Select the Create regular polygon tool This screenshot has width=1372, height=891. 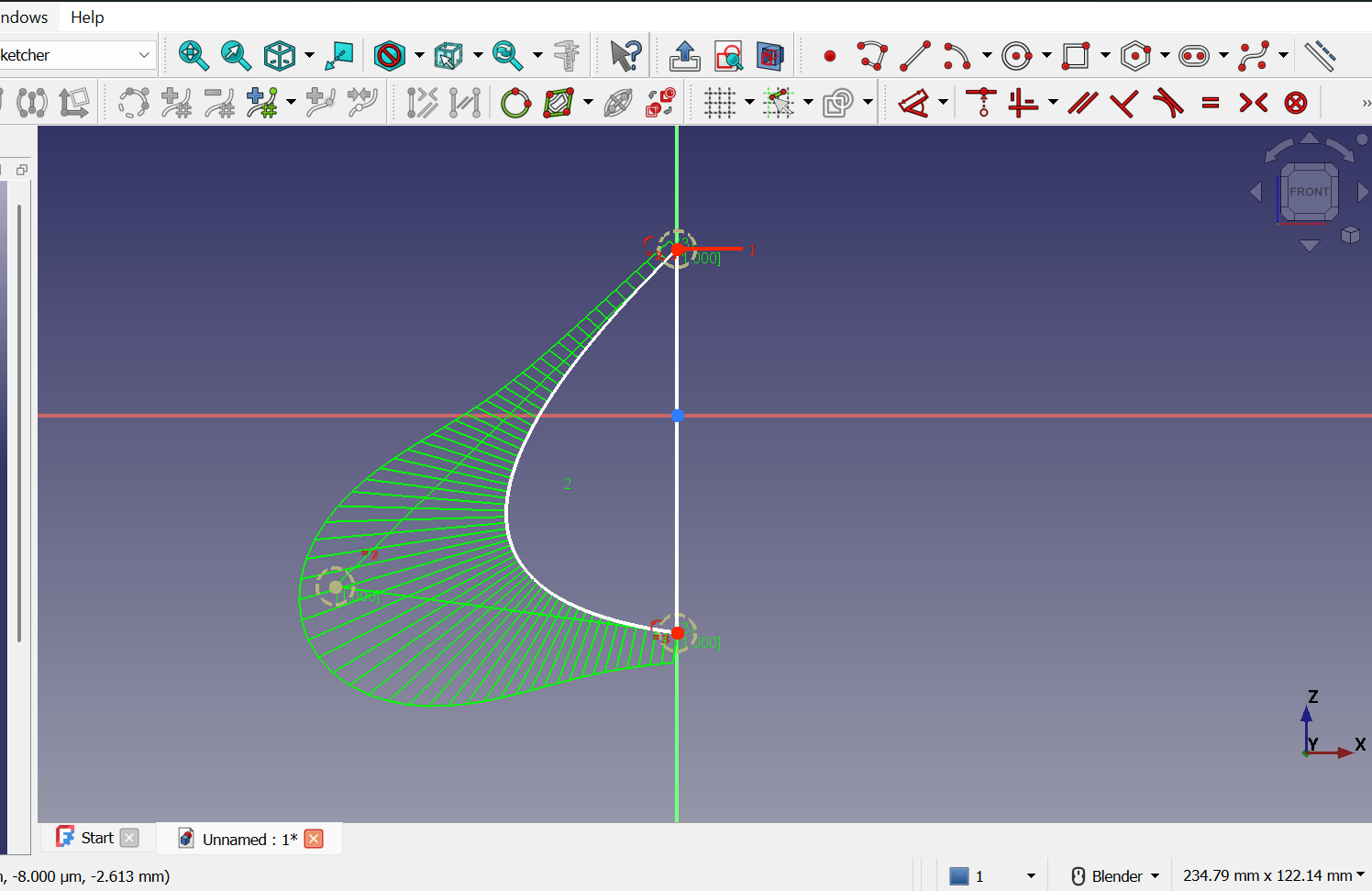point(1135,55)
